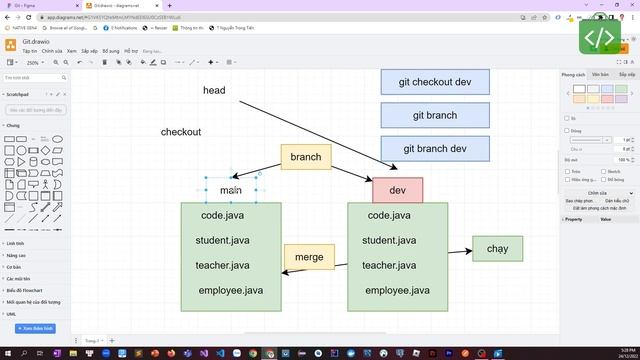Send selection to back
The height and width of the screenshot is (360, 640).
point(129,62)
